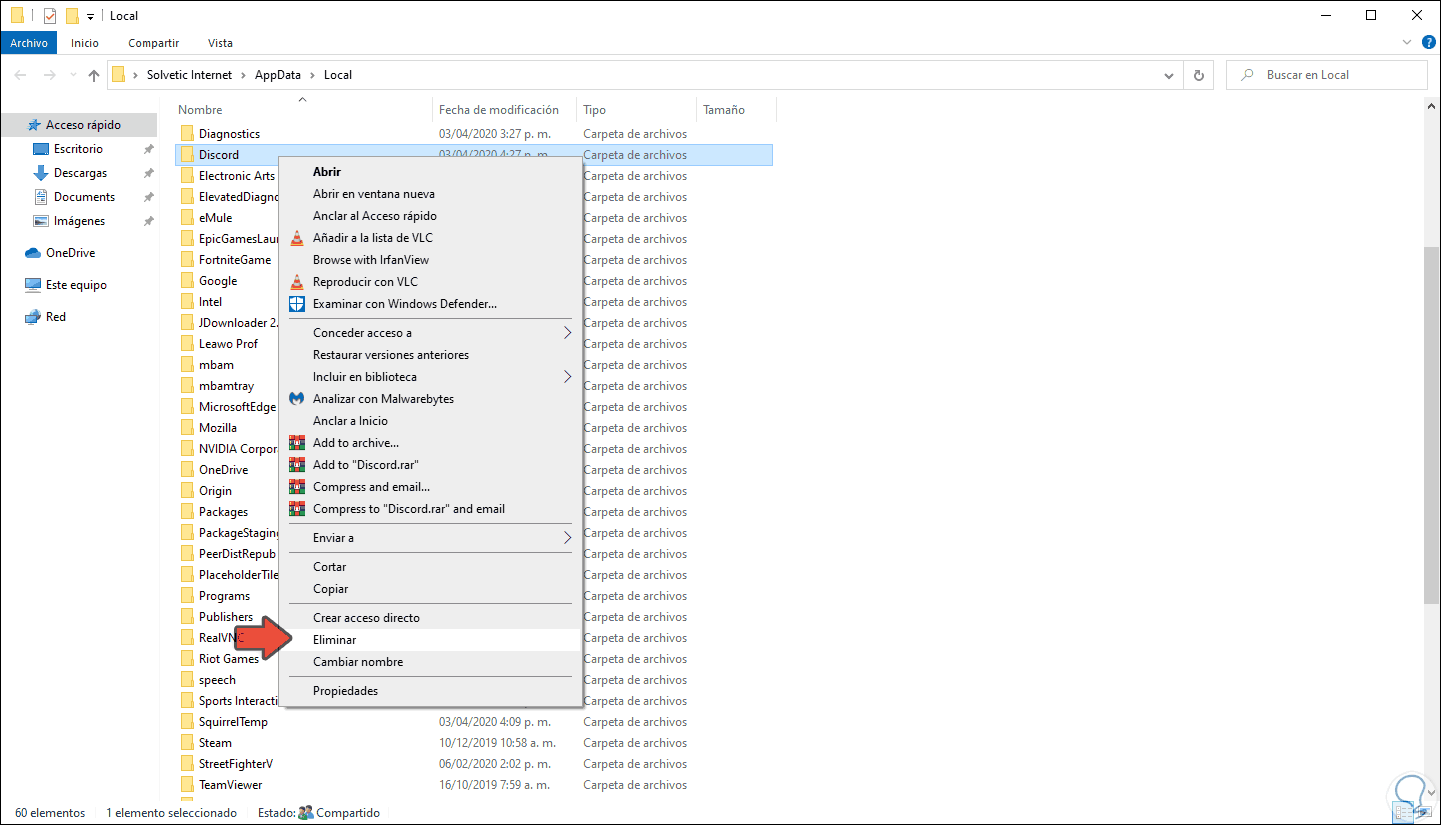Click the WinRAR icon beside 'Add to archive...'
Viewport: 1441px width, 825px height.
(296, 443)
